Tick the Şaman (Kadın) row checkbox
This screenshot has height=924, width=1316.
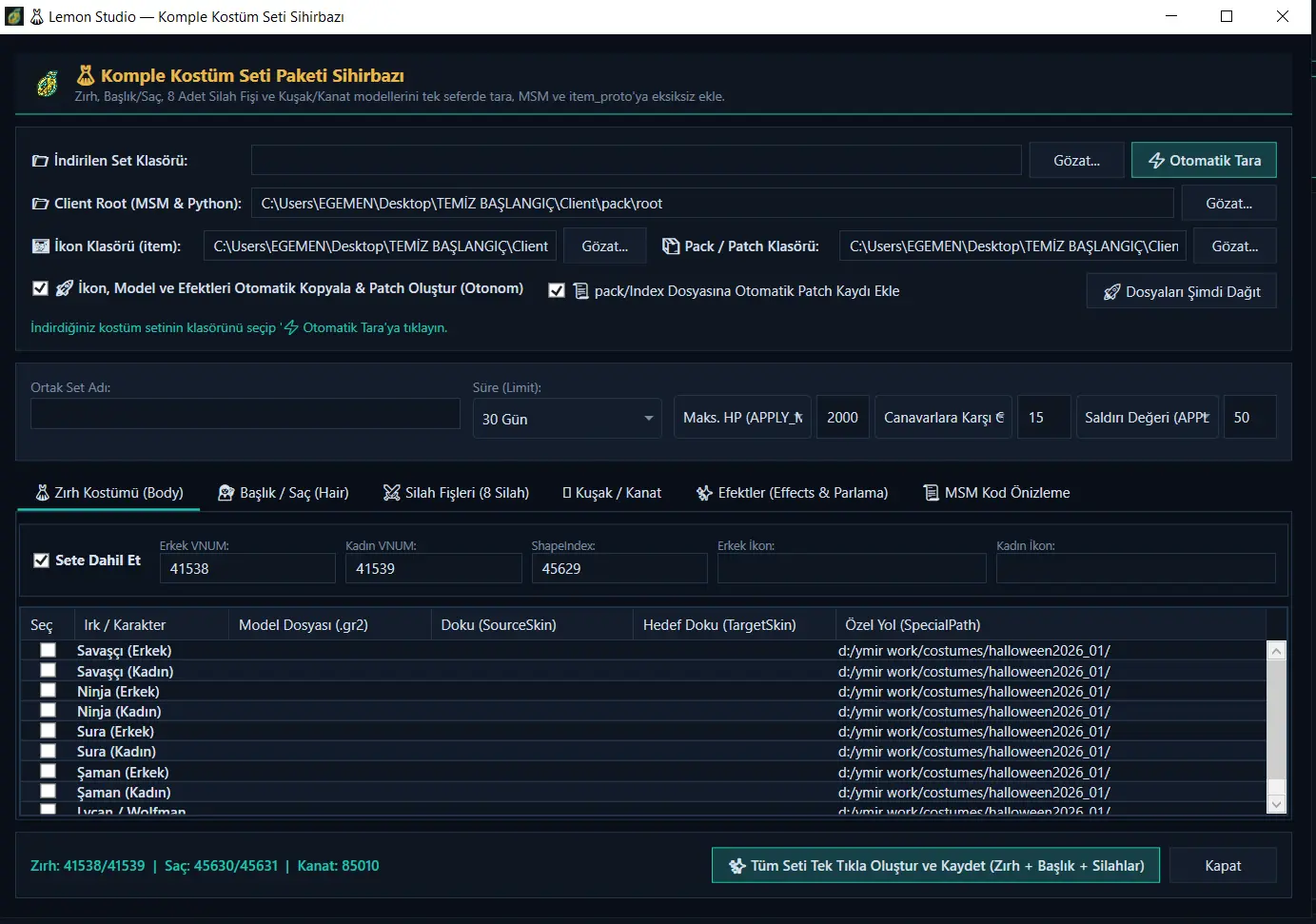(48, 792)
